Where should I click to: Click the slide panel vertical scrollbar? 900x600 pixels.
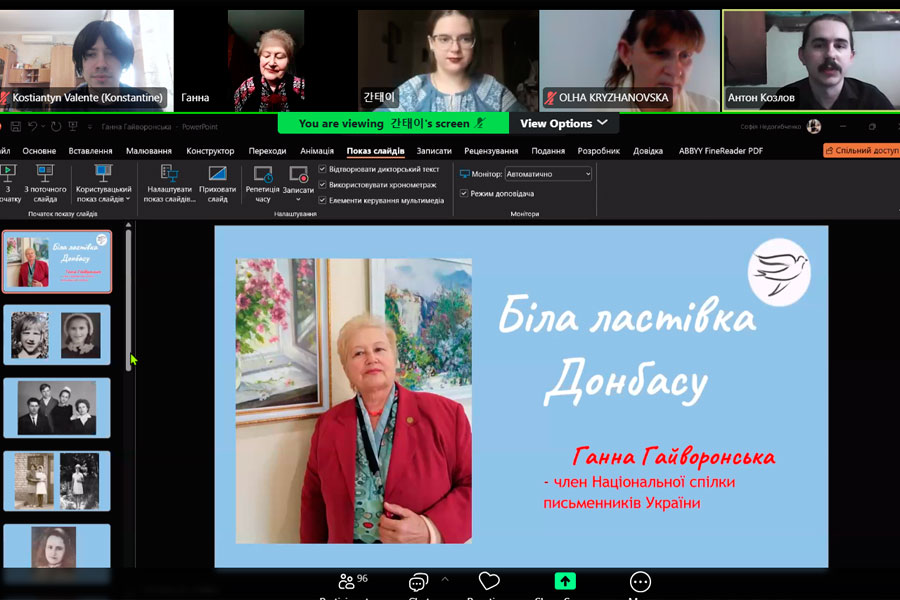129,300
